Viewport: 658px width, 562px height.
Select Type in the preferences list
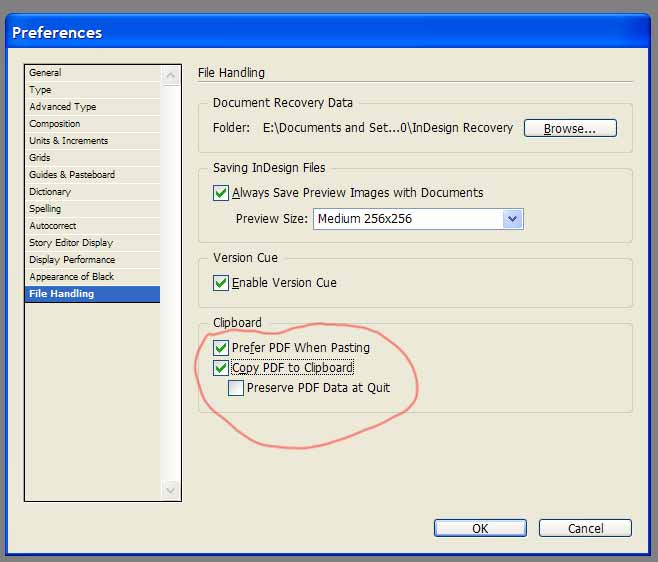point(92,90)
